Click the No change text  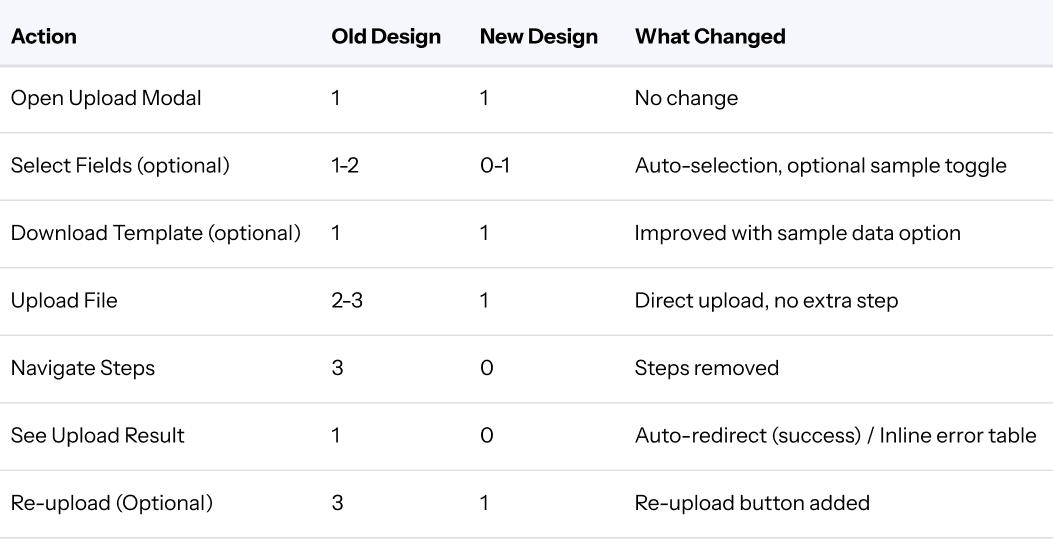tap(686, 98)
